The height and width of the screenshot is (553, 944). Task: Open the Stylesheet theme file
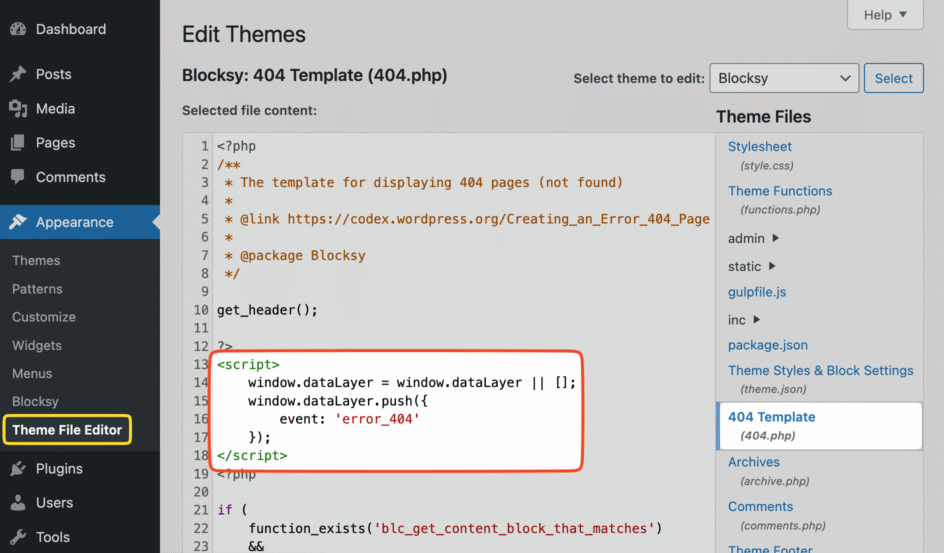[760, 146]
